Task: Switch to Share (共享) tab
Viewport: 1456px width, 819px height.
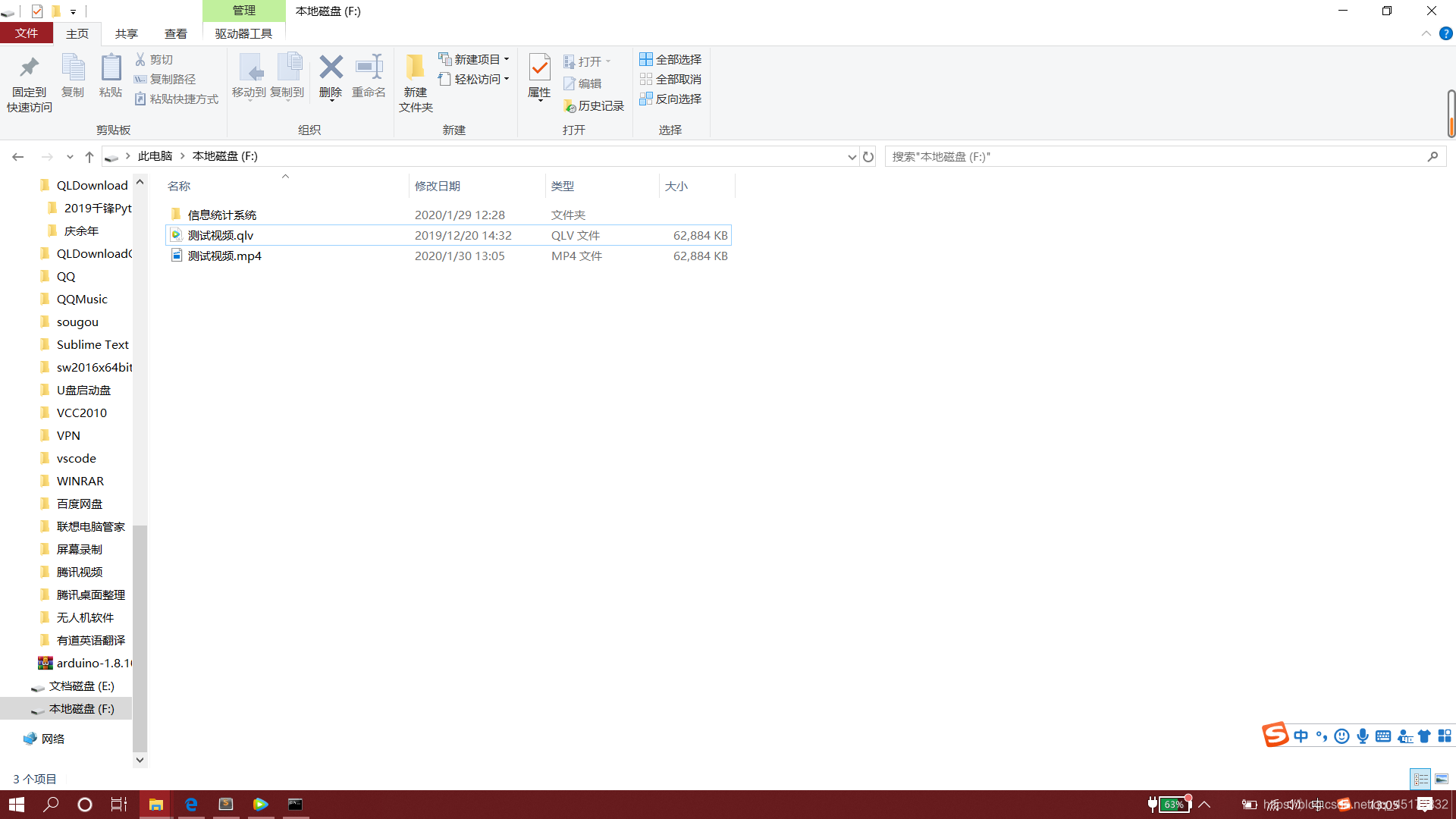Action: point(127,33)
